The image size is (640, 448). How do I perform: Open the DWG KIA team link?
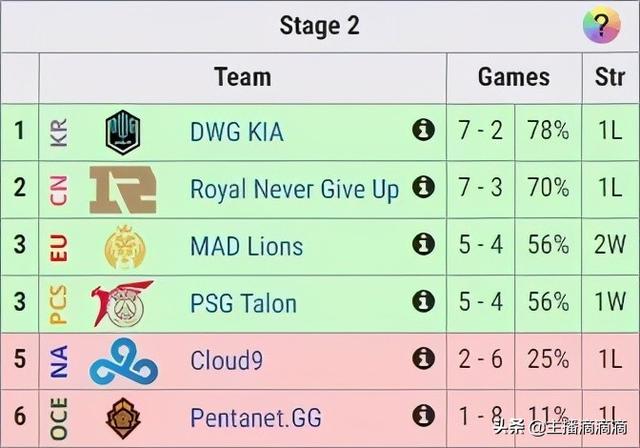pos(237,131)
